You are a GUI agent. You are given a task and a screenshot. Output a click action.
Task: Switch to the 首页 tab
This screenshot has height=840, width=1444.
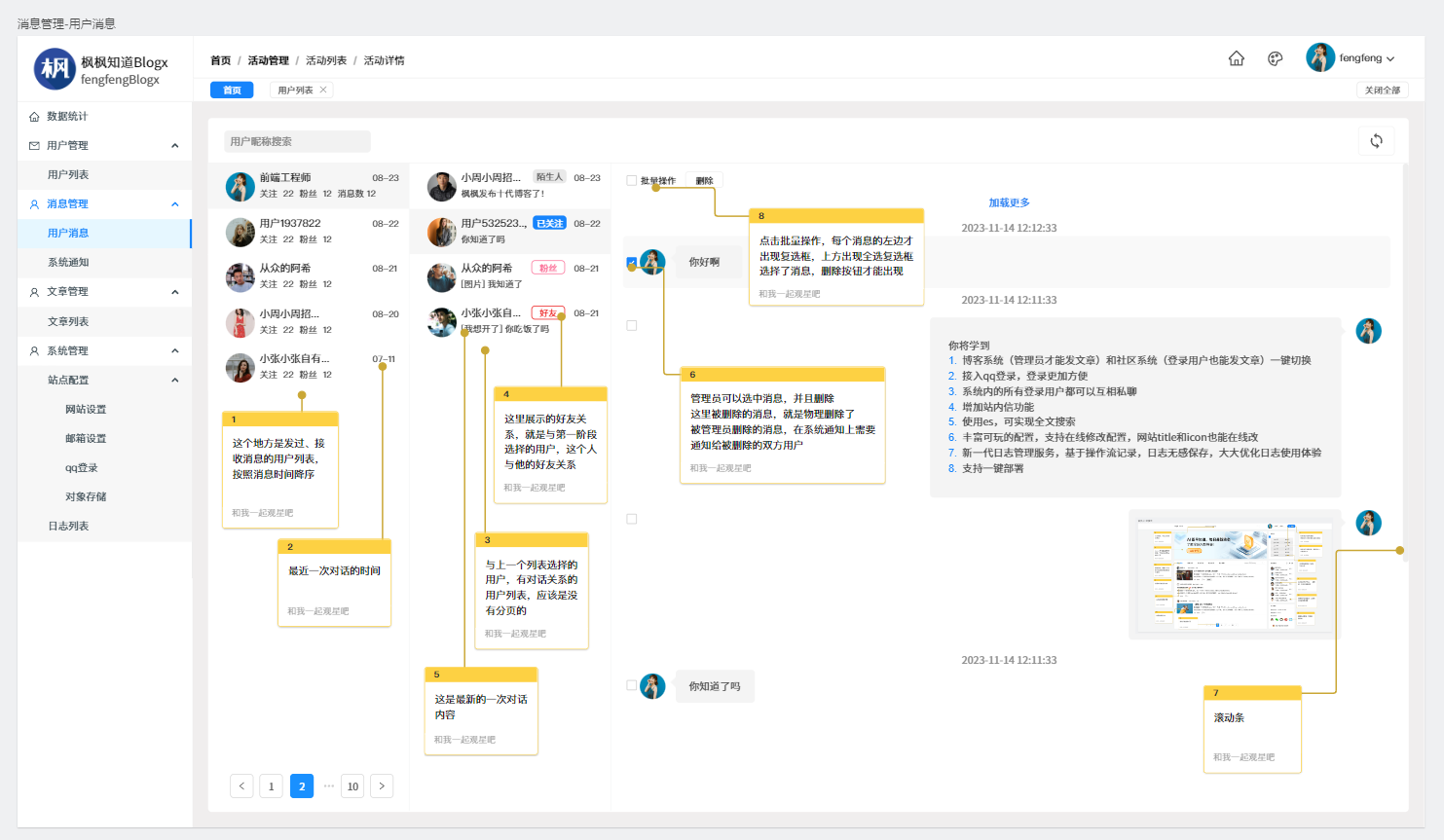pyautogui.click(x=232, y=91)
